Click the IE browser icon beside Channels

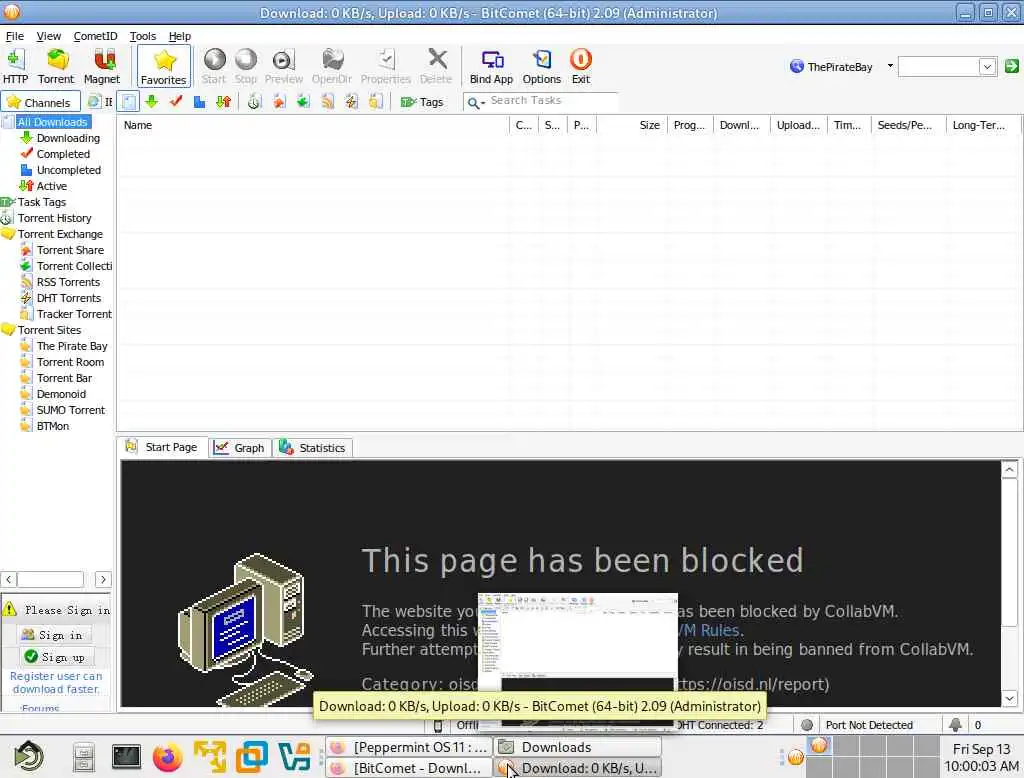pos(94,102)
